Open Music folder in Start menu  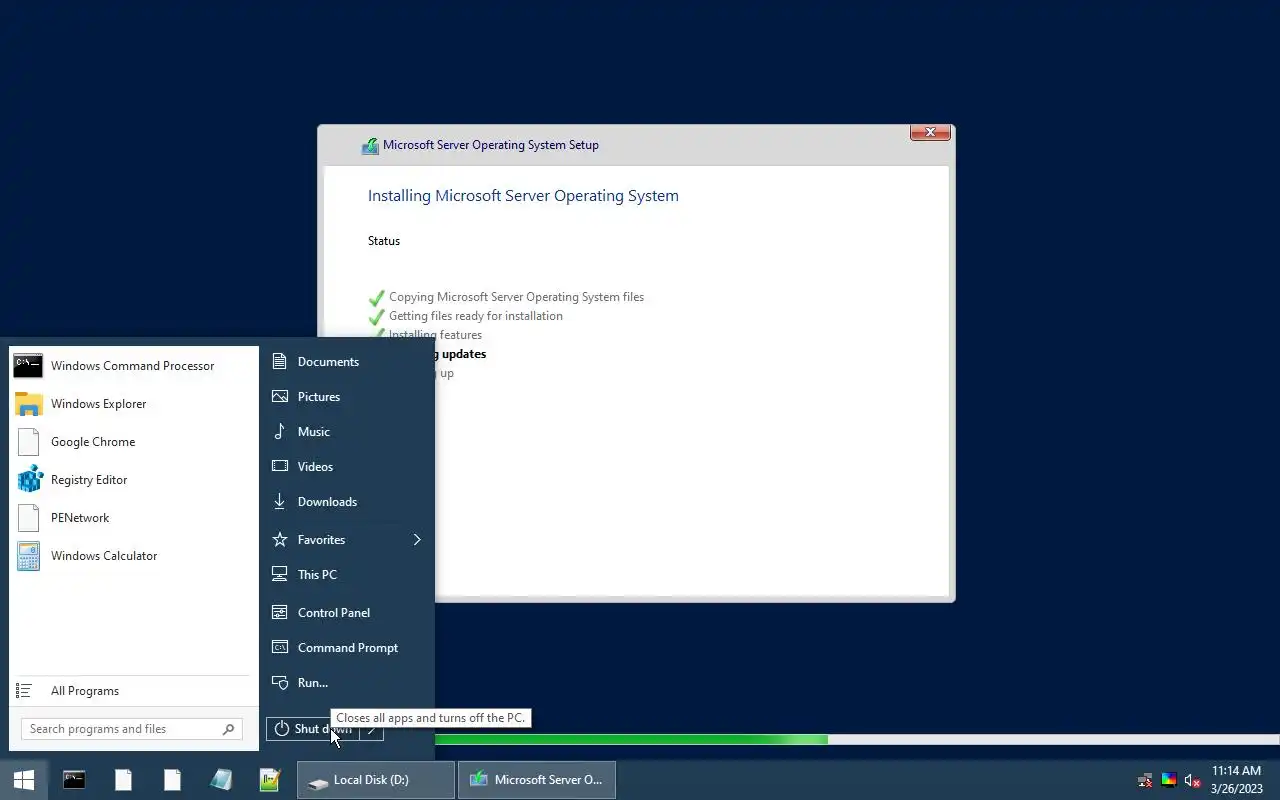click(347, 432)
